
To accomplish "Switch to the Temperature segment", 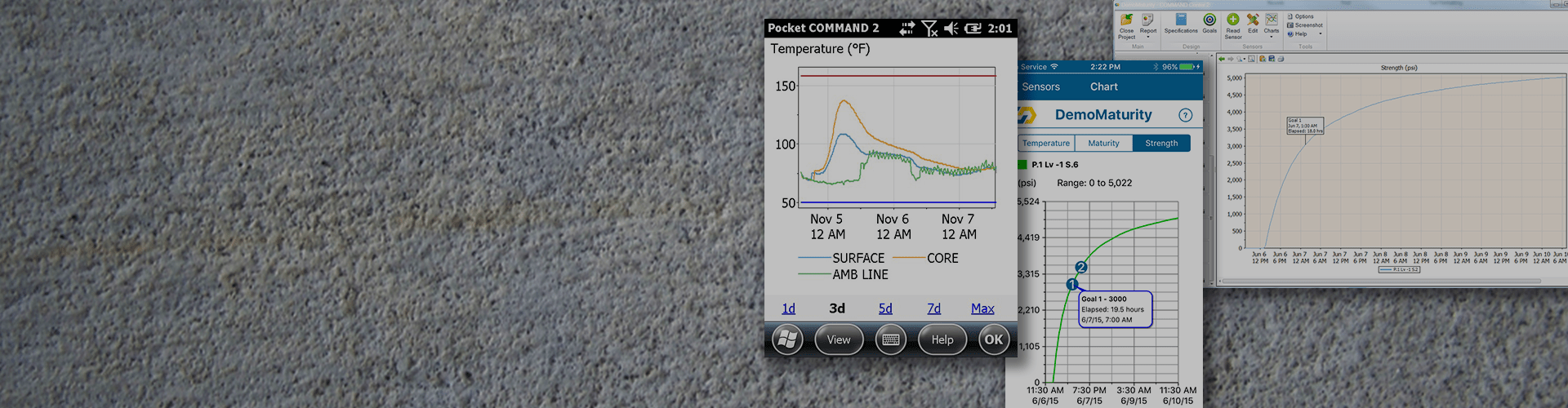I will (1046, 143).
